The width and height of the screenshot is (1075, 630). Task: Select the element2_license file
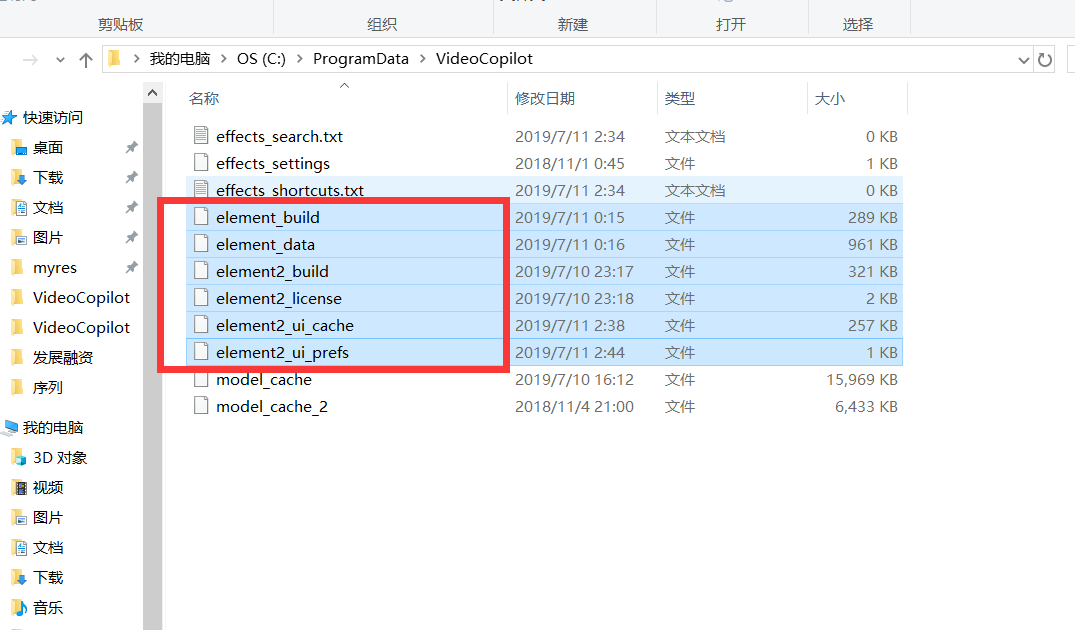278,298
